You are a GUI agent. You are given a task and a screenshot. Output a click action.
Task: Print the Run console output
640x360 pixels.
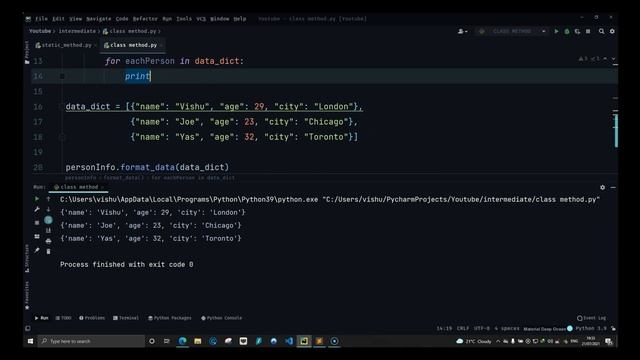pos(48,241)
